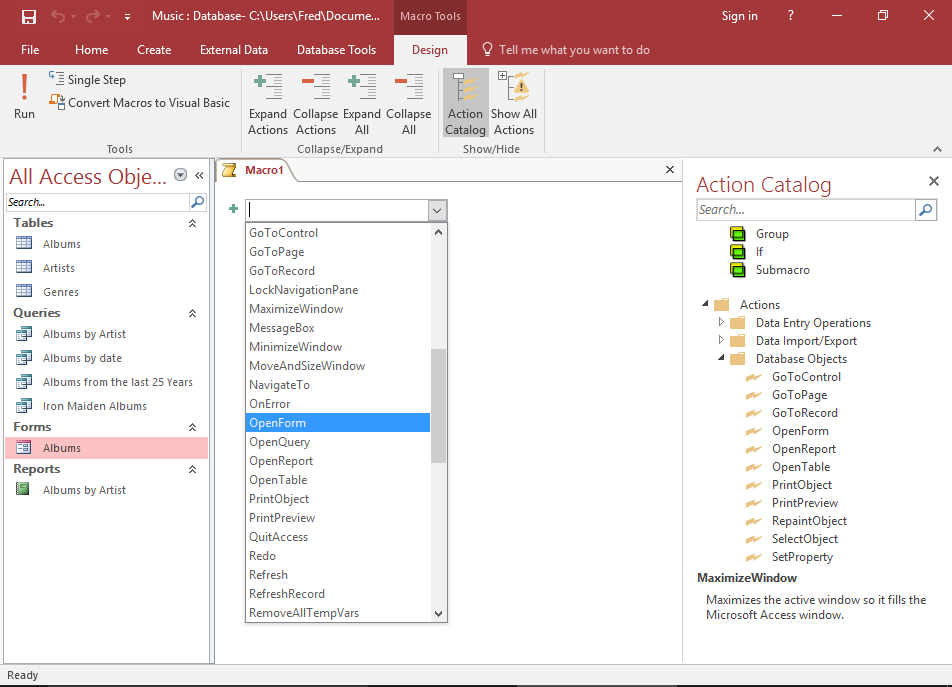Choose QuitAccess from the action list
The width and height of the screenshot is (952, 687).
click(338, 536)
